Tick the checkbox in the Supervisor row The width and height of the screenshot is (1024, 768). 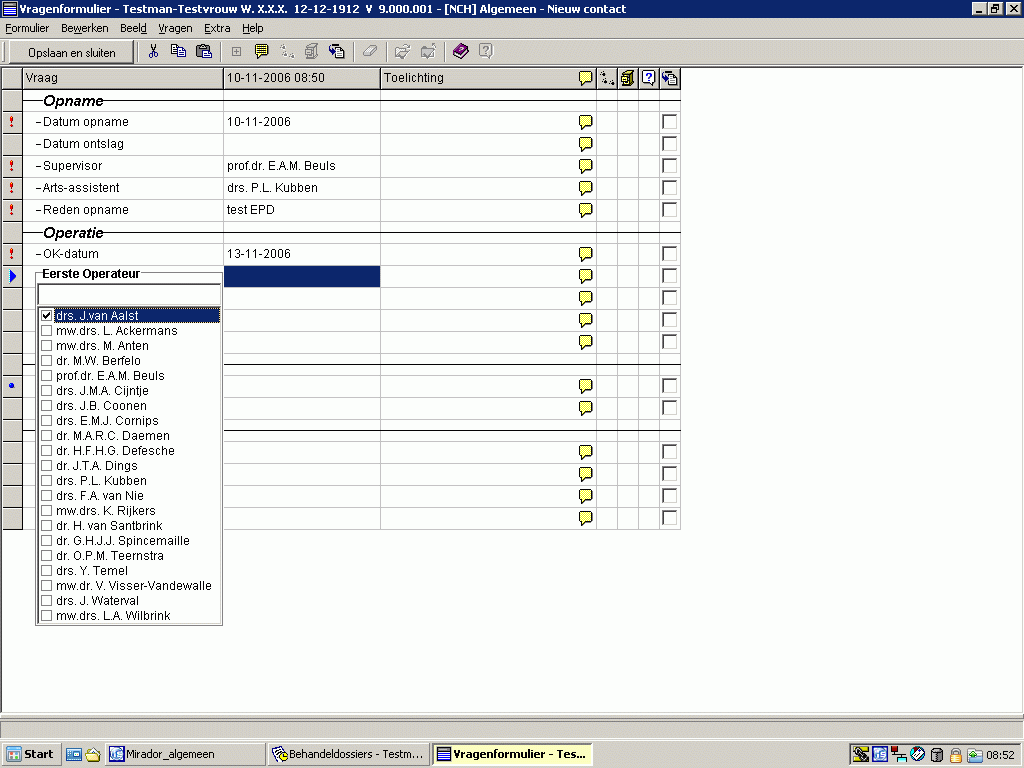670,166
